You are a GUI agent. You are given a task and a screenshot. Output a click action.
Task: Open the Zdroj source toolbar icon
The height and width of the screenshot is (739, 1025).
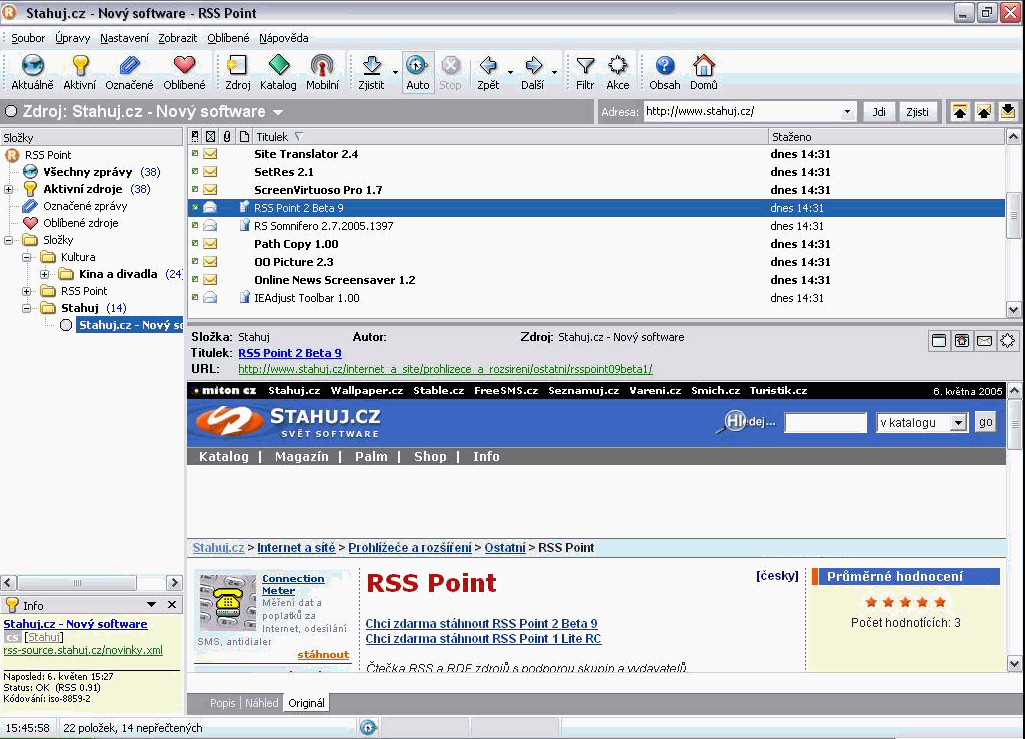click(237, 65)
